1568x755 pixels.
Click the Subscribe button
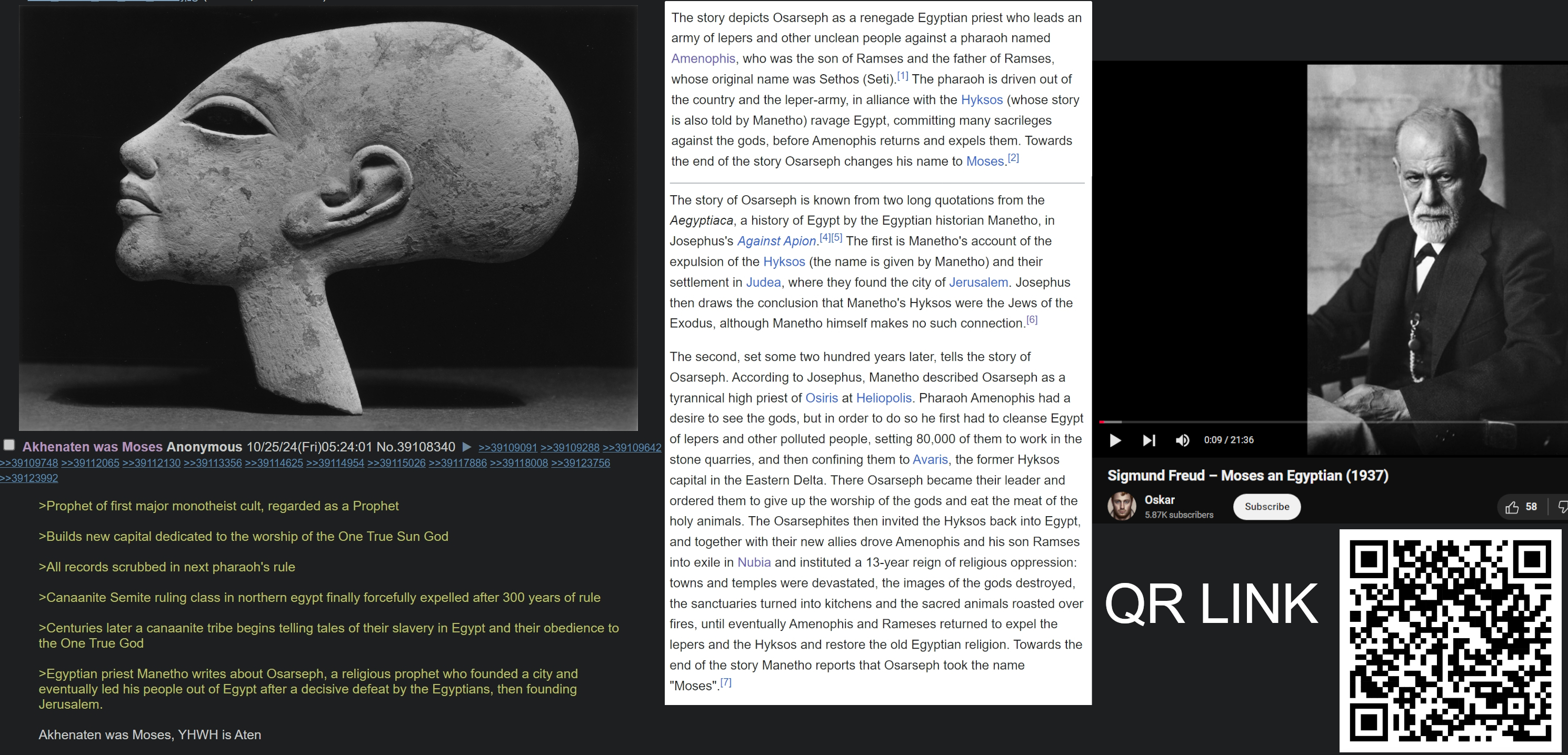coord(1267,507)
